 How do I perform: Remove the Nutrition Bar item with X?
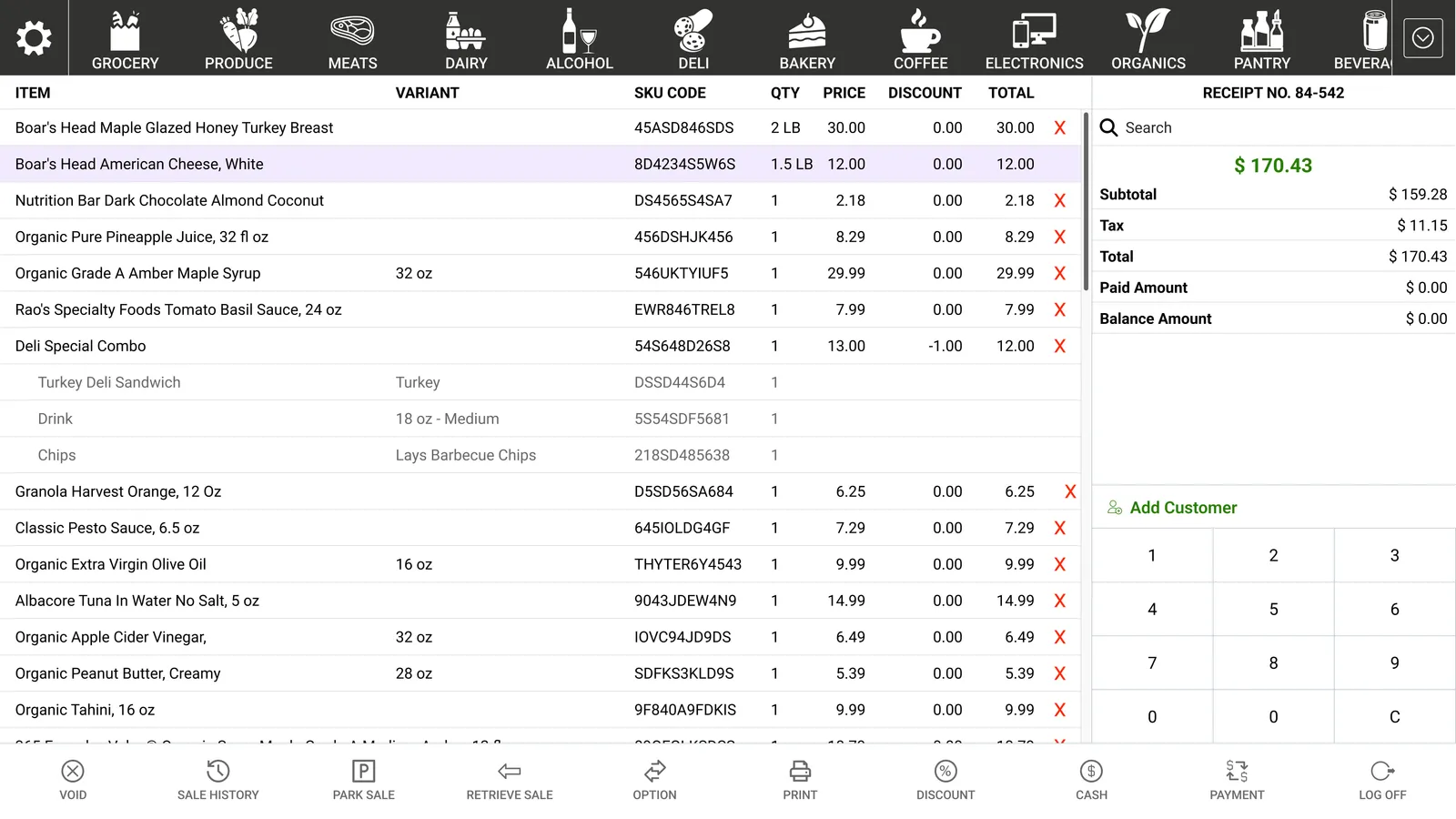coord(1060,201)
